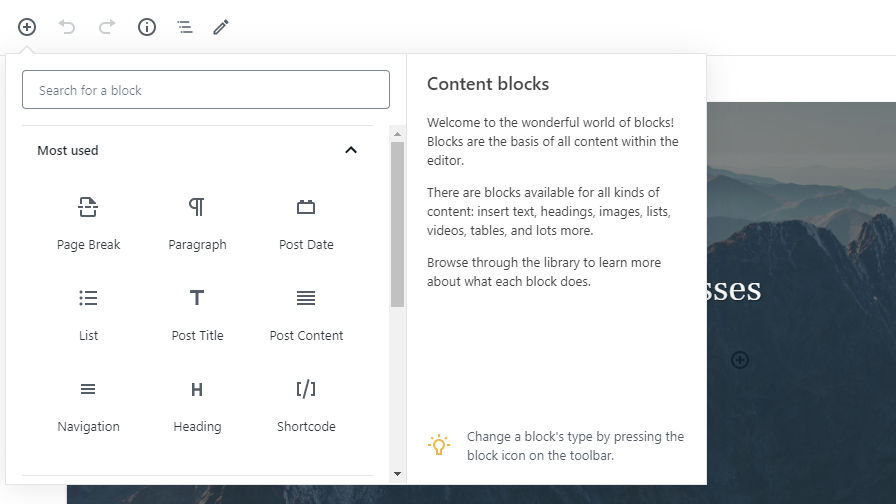
Task: Click the scrollbar down arrow in block list
Action: point(397,473)
